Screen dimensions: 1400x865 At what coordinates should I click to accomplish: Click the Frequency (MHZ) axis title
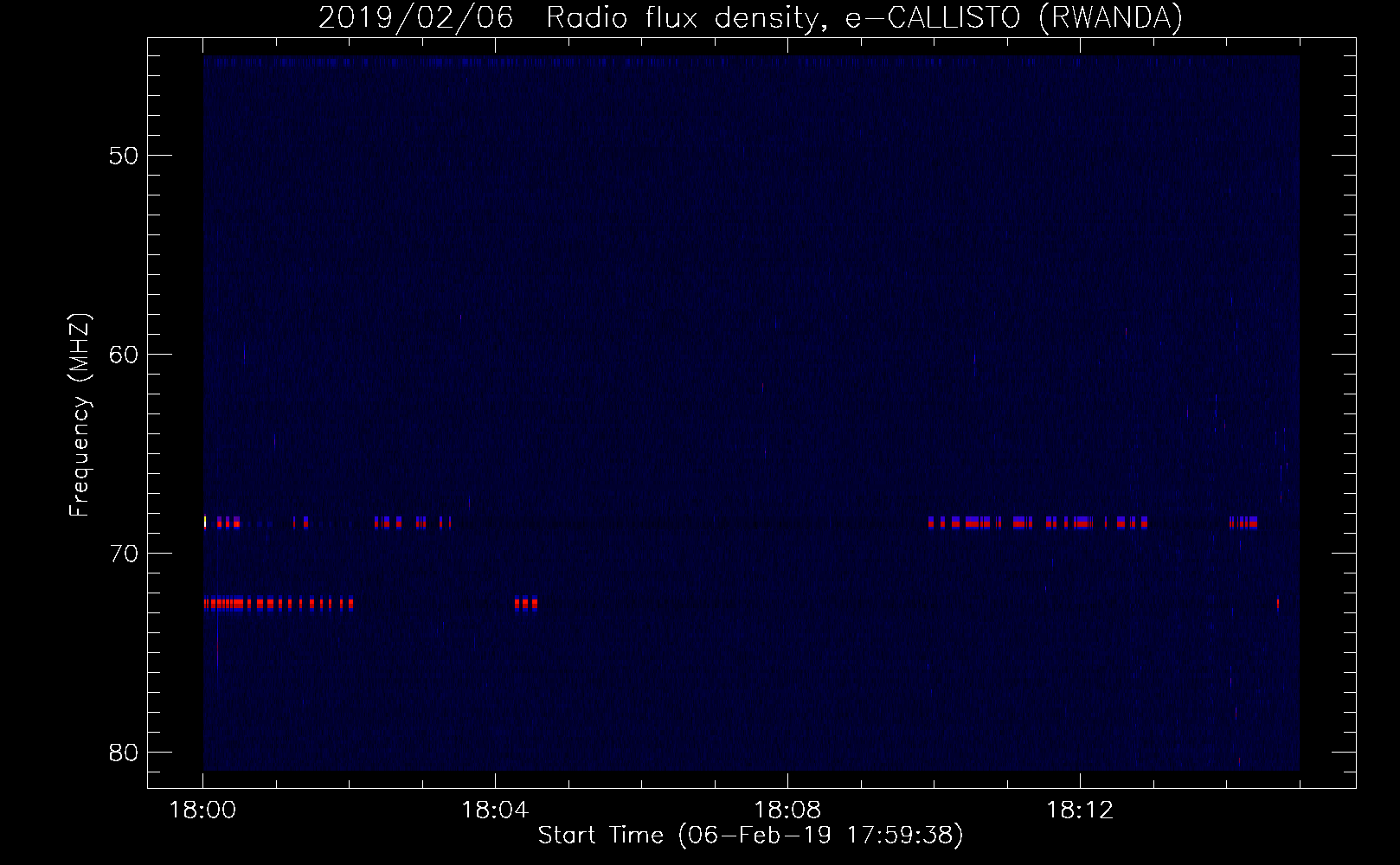click(x=80, y=415)
